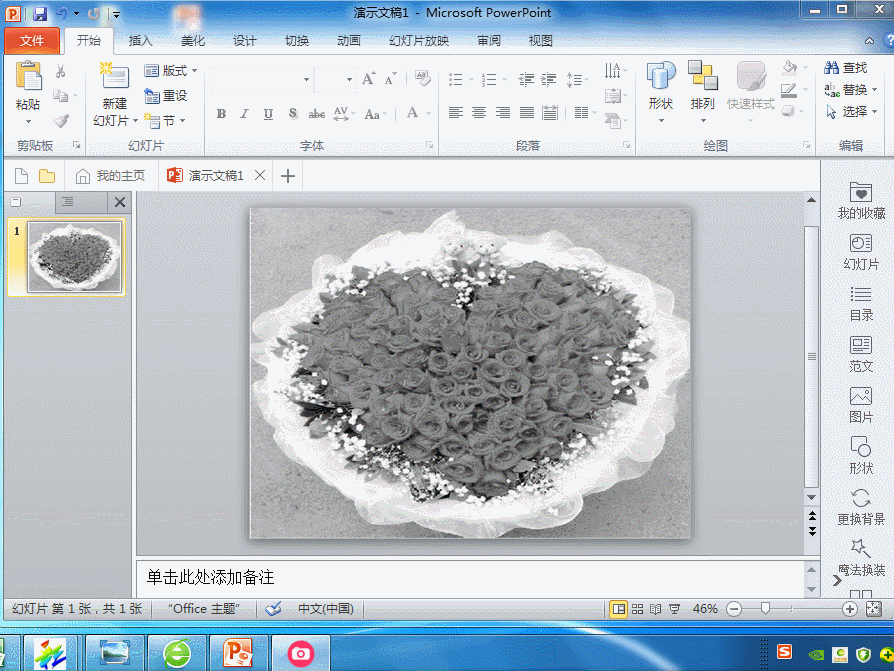Screen dimensions: 894x671
Task: Toggle text Shadow formatting
Action: (x=292, y=114)
